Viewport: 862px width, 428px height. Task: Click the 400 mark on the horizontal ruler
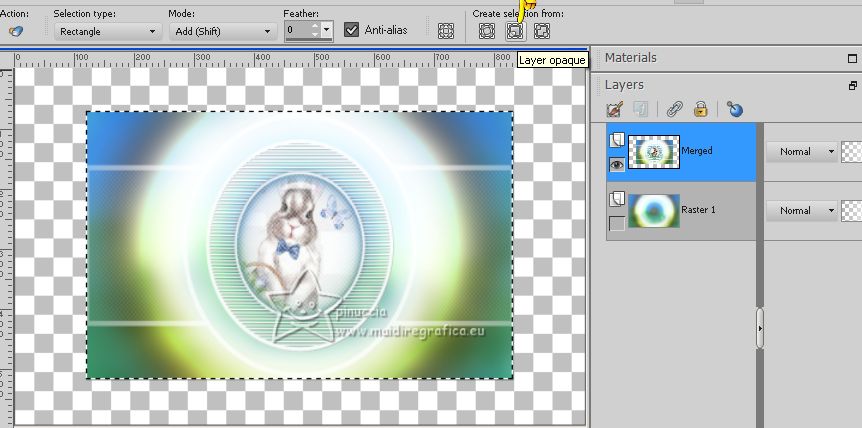[x=262, y=57]
